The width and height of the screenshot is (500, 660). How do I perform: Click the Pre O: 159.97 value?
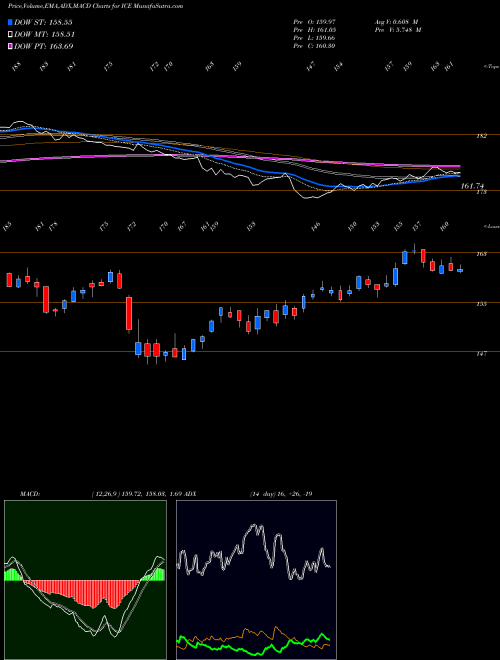coord(314,22)
